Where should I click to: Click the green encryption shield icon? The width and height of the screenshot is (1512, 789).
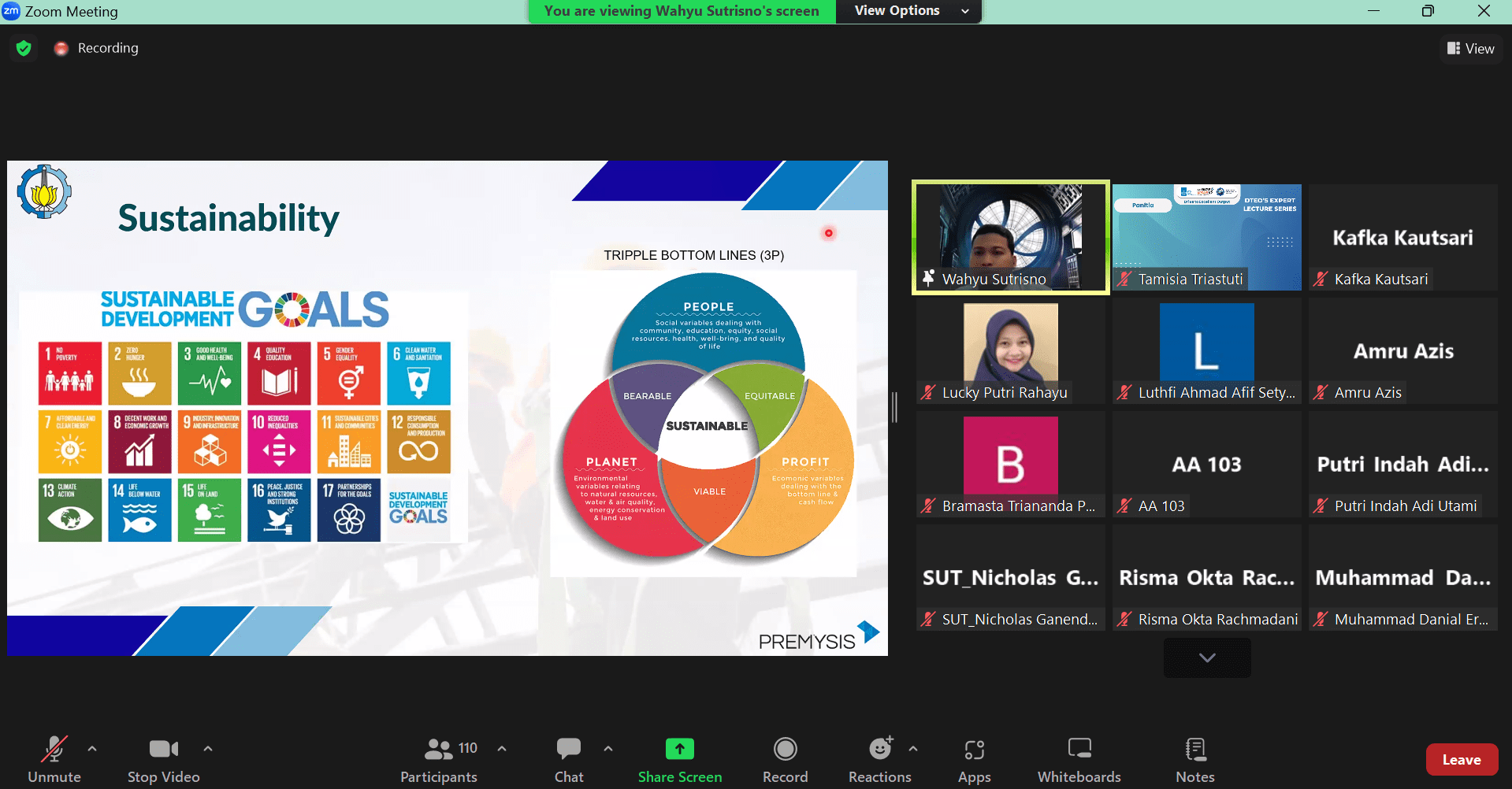pos(24,48)
